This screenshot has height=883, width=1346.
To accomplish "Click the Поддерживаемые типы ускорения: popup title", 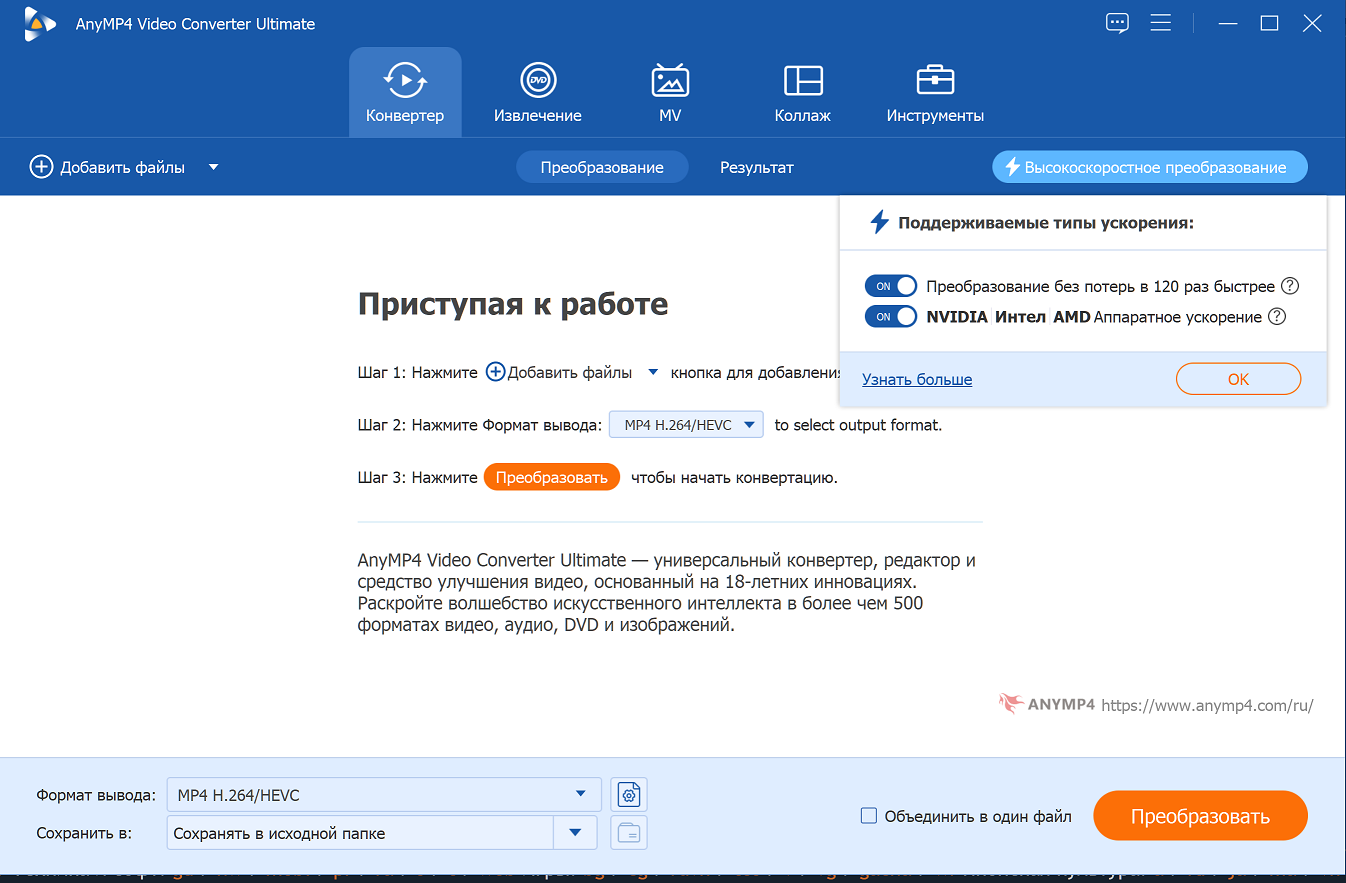I will [1046, 223].
